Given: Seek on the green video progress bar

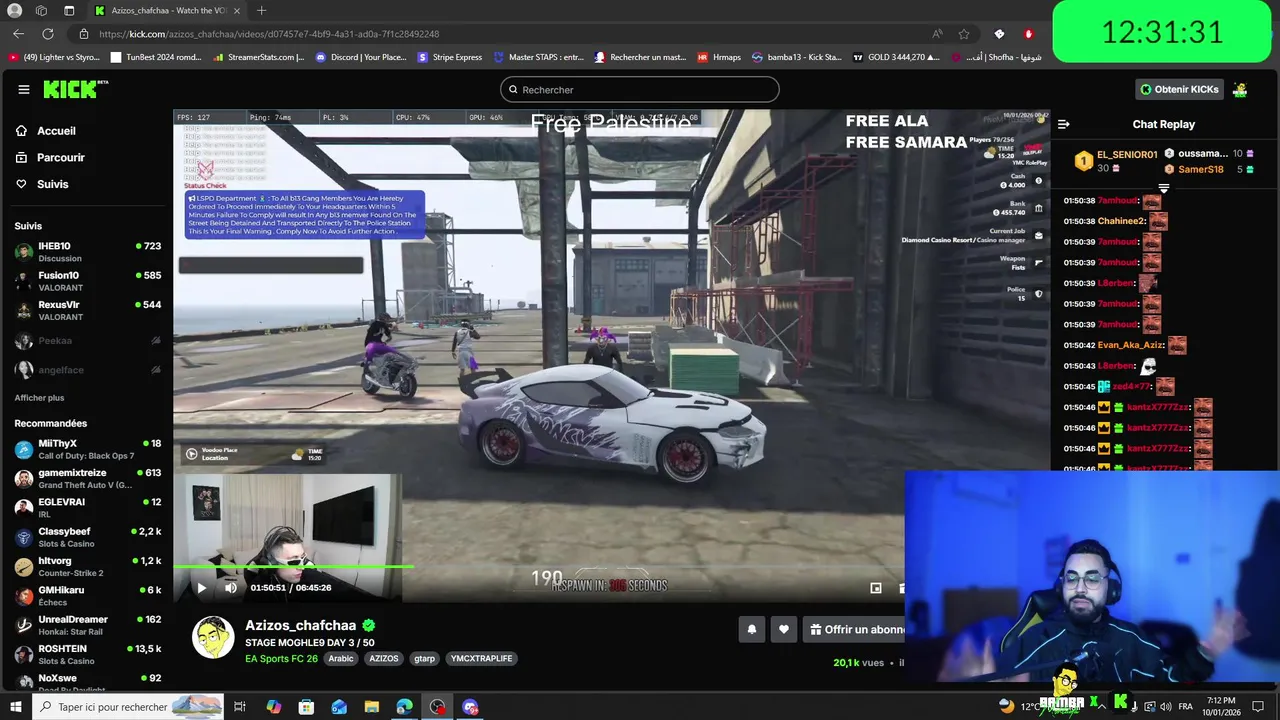Looking at the screenshot, I should point(295,567).
